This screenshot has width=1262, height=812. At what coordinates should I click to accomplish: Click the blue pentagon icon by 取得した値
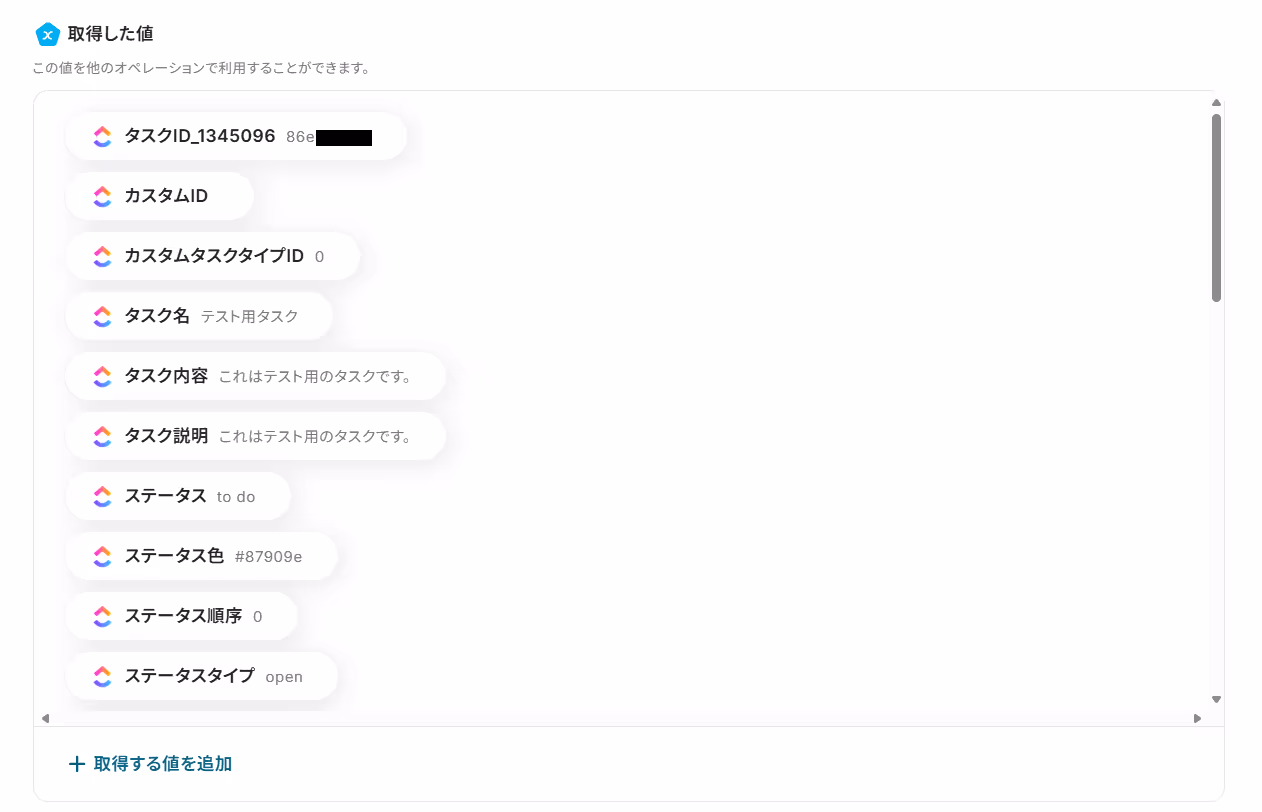pyautogui.click(x=47, y=34)
